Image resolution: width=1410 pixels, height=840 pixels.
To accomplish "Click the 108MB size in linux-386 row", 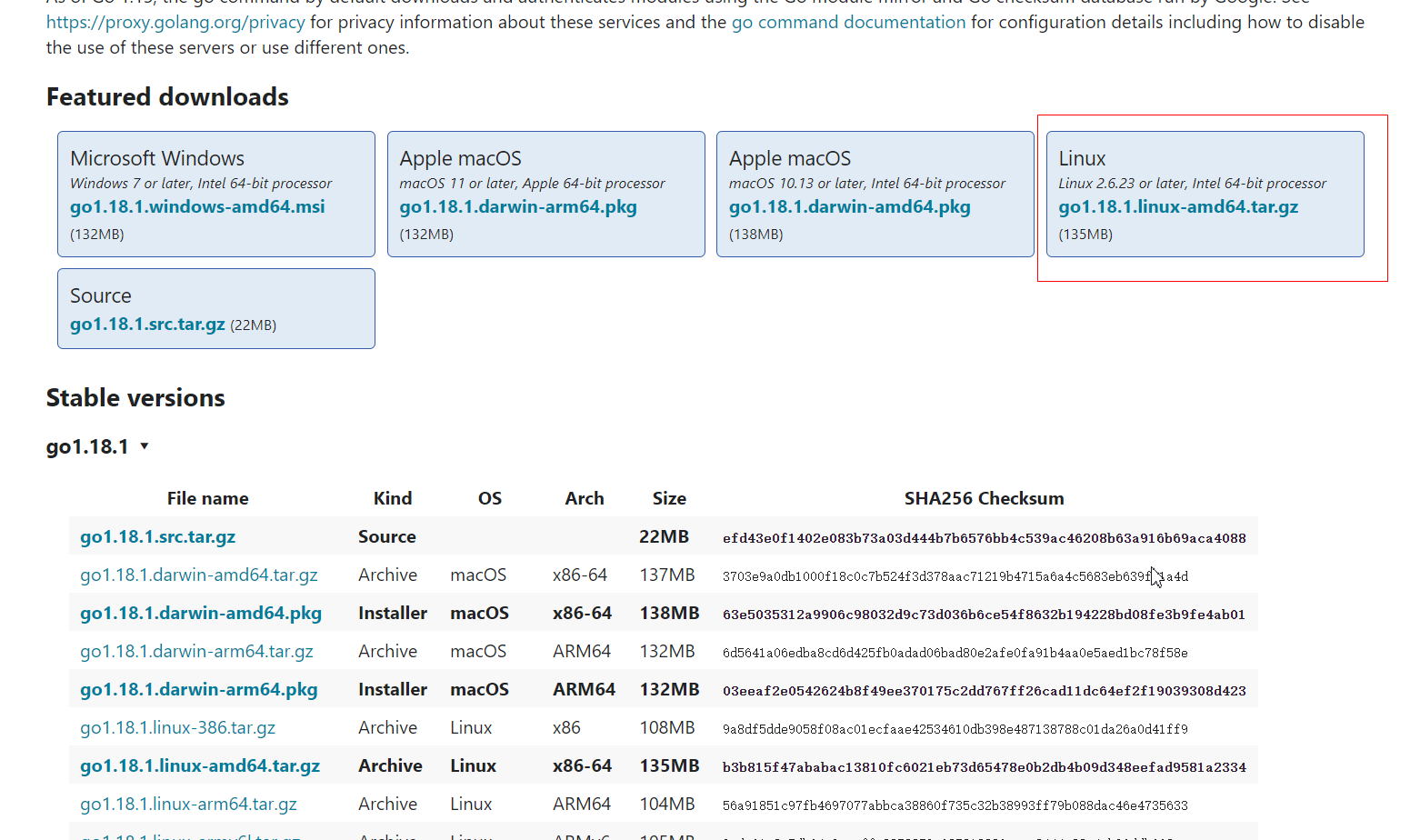I will 667,727.
